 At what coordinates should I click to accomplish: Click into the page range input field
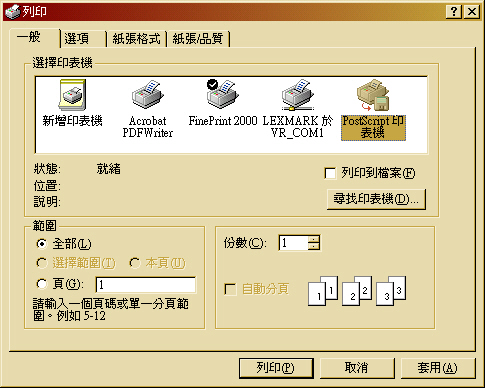pos(146,285)
